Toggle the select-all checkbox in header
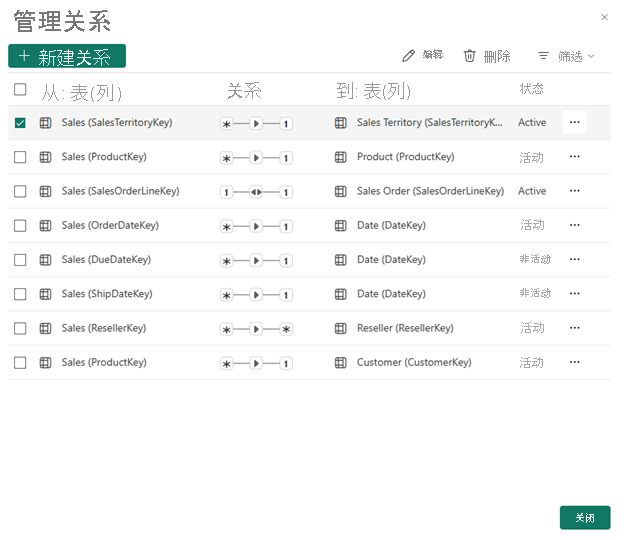 20,89
